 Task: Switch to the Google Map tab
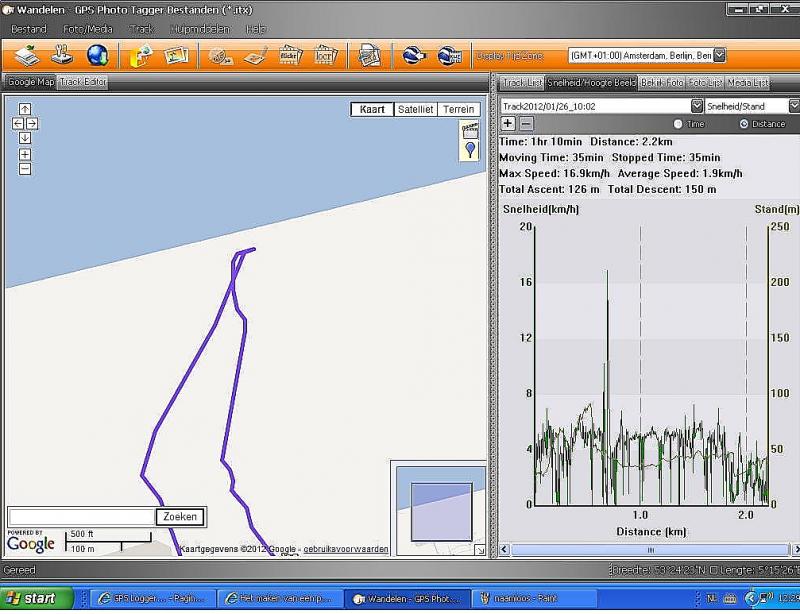(x=31, y=82)
